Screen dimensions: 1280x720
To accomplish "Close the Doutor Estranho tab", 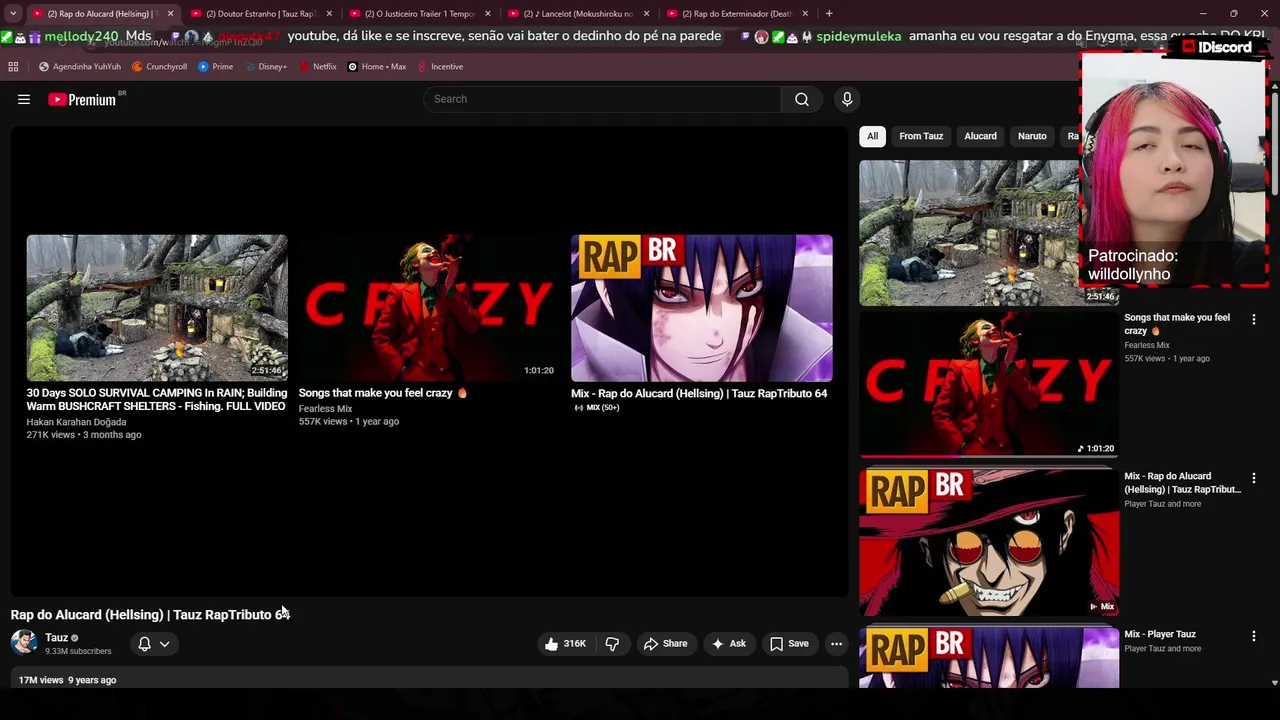I will [329, 14].
